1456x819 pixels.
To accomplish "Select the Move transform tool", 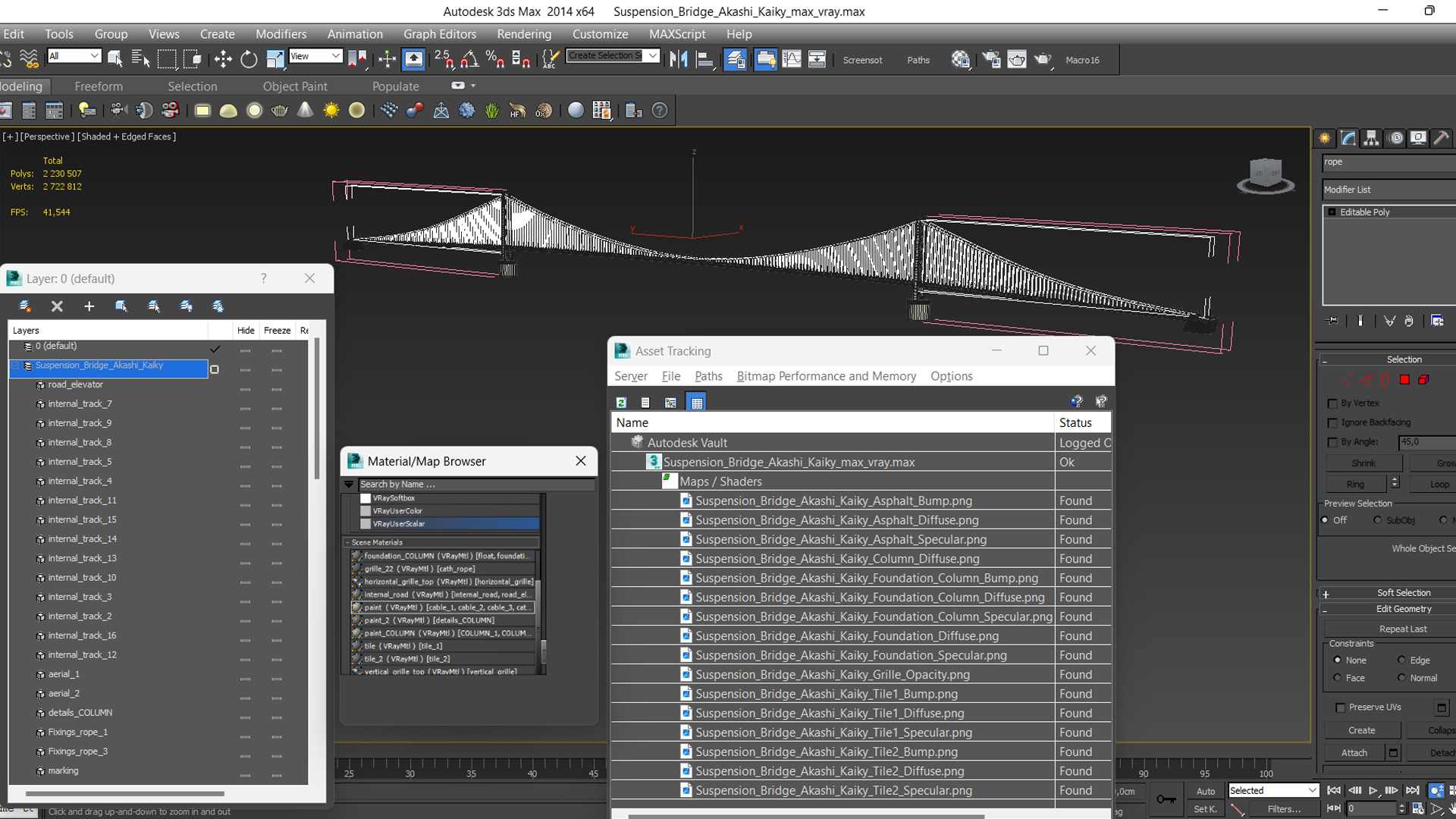I will pos(223,59).
